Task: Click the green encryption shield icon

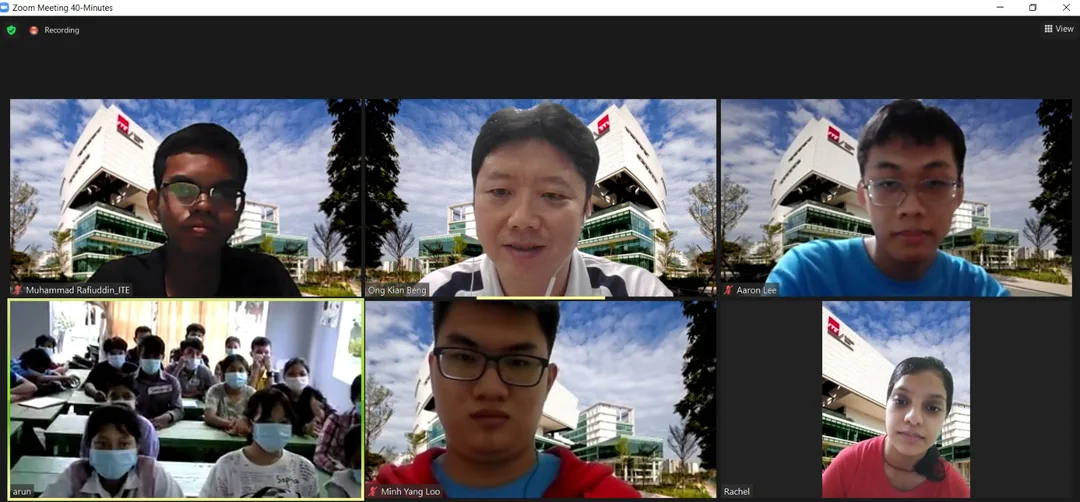Action: 11,30
